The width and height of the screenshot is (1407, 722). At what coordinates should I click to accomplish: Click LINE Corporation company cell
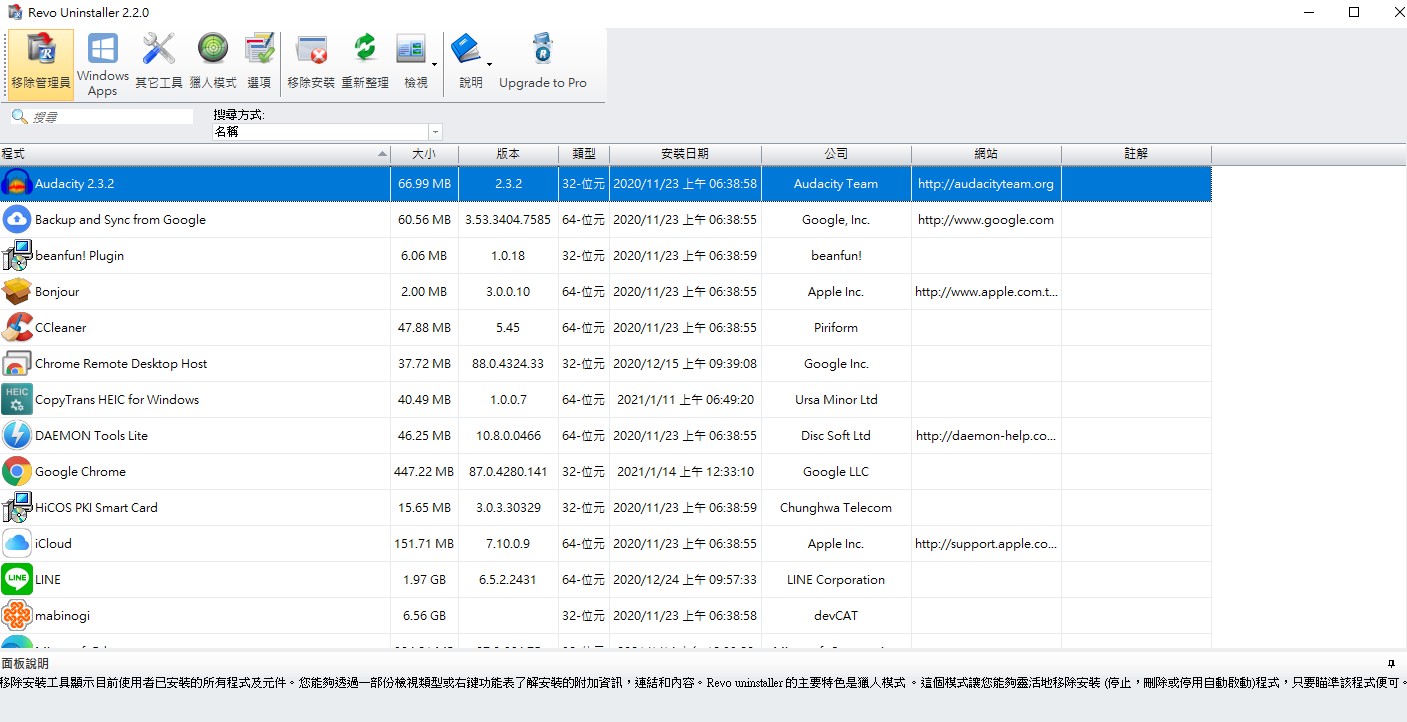coord(836,580)
